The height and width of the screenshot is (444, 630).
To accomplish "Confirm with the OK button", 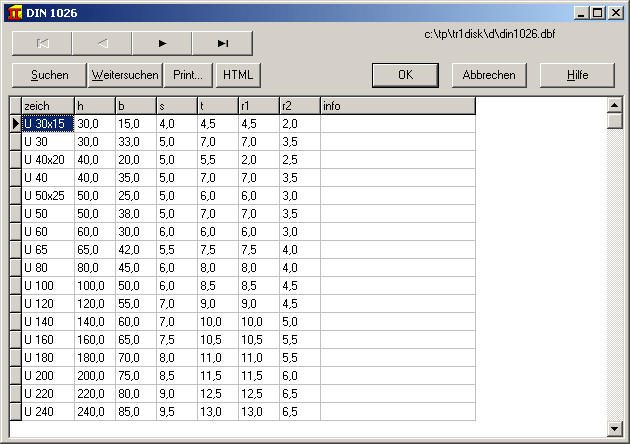I will point(405,75).
